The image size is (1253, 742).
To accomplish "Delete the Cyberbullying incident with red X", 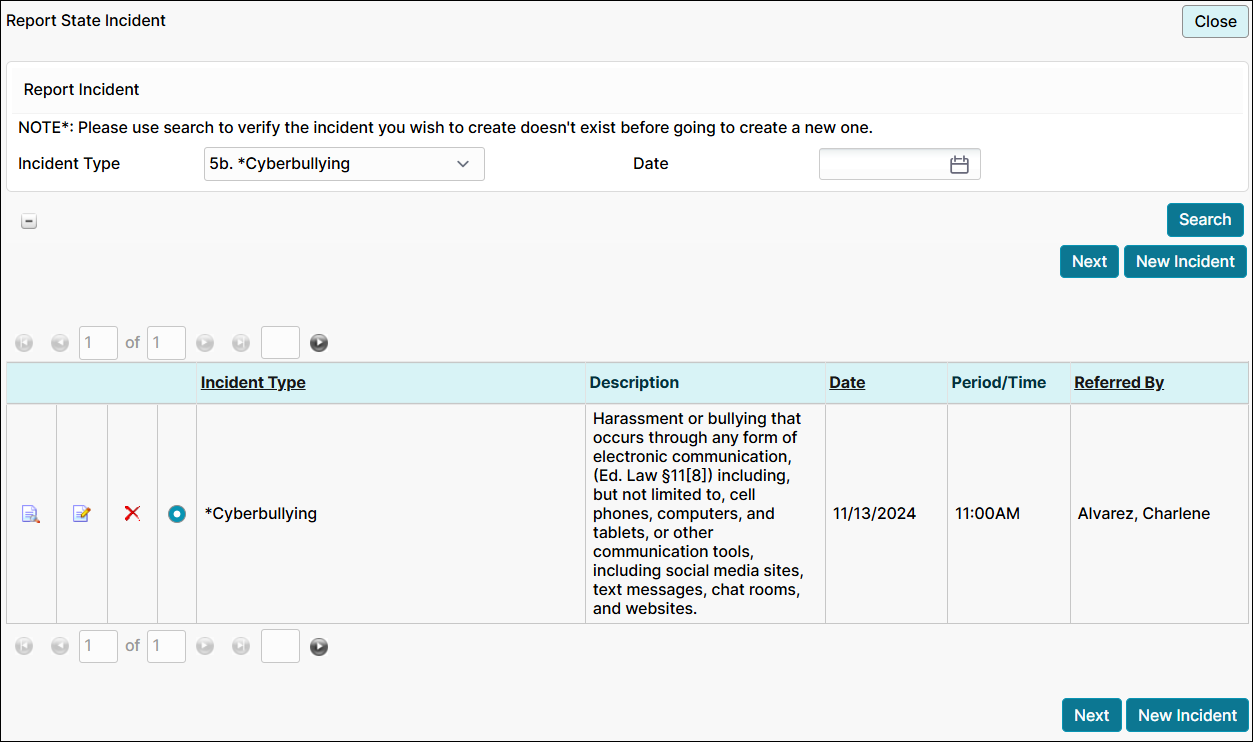I will [x=132, y=513].
